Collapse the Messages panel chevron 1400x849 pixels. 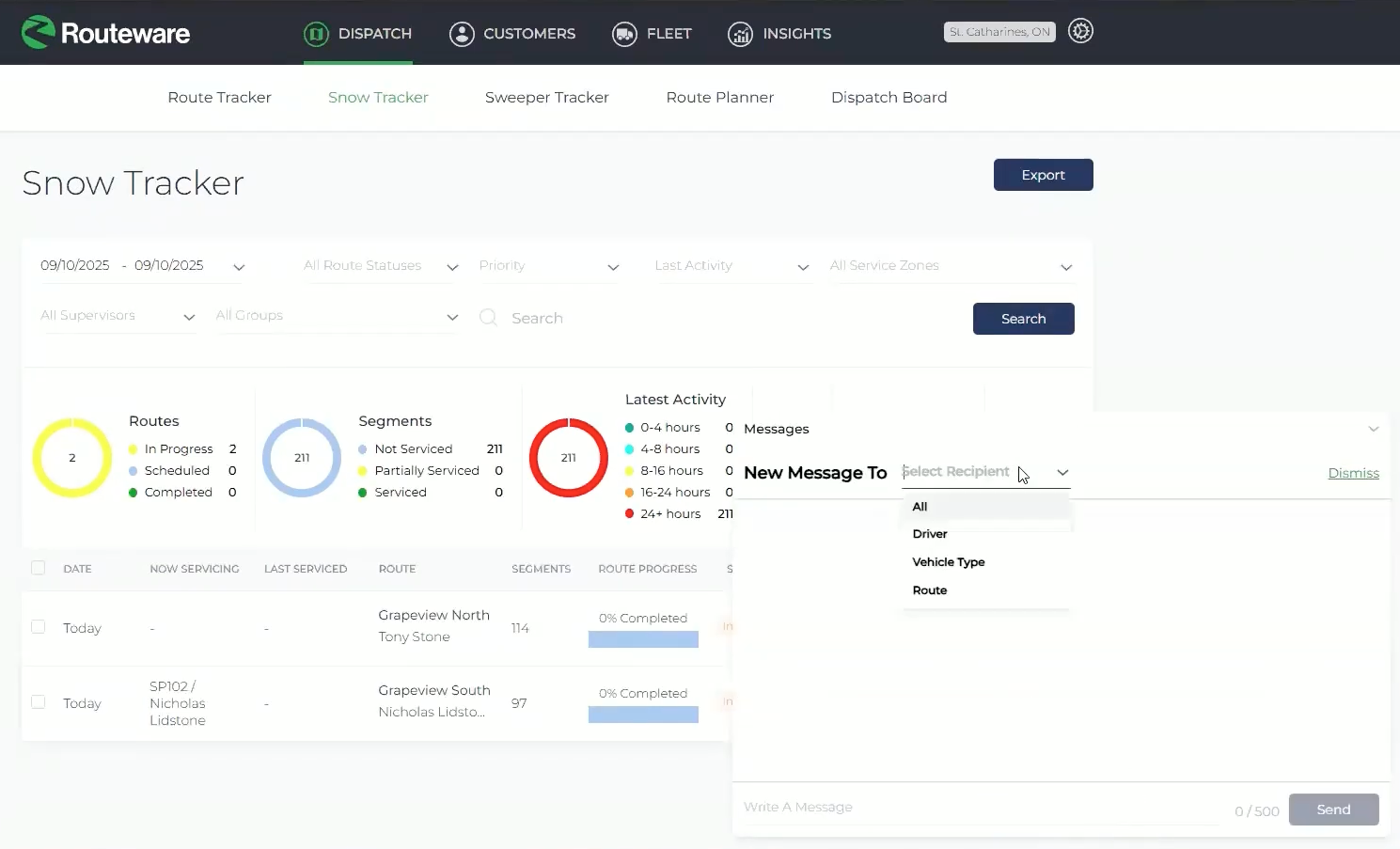click(x=1374, y=429)
